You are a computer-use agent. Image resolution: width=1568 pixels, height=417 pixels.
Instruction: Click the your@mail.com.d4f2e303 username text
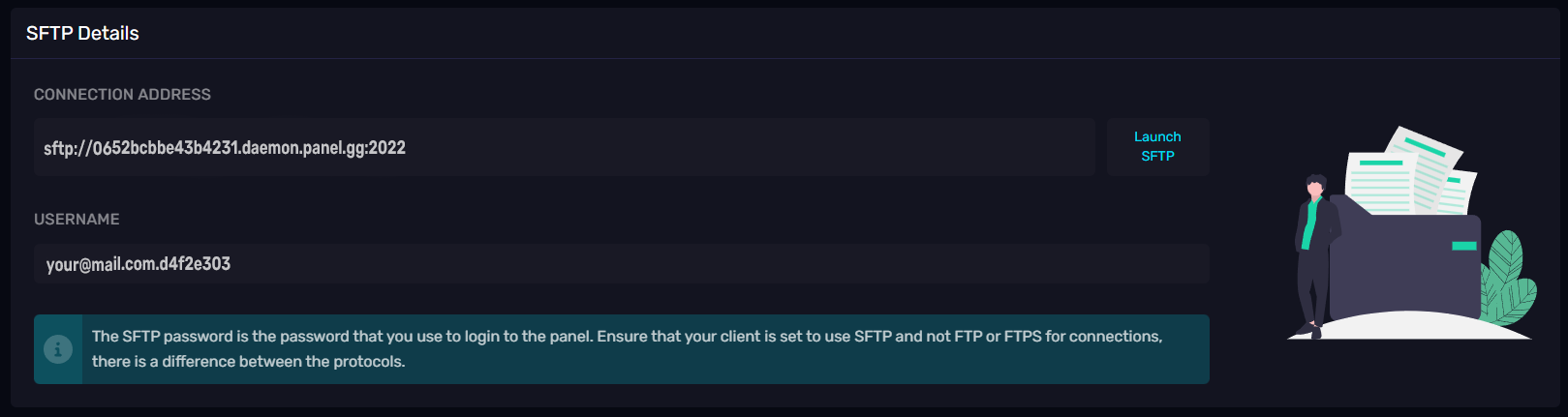(138, 264)
